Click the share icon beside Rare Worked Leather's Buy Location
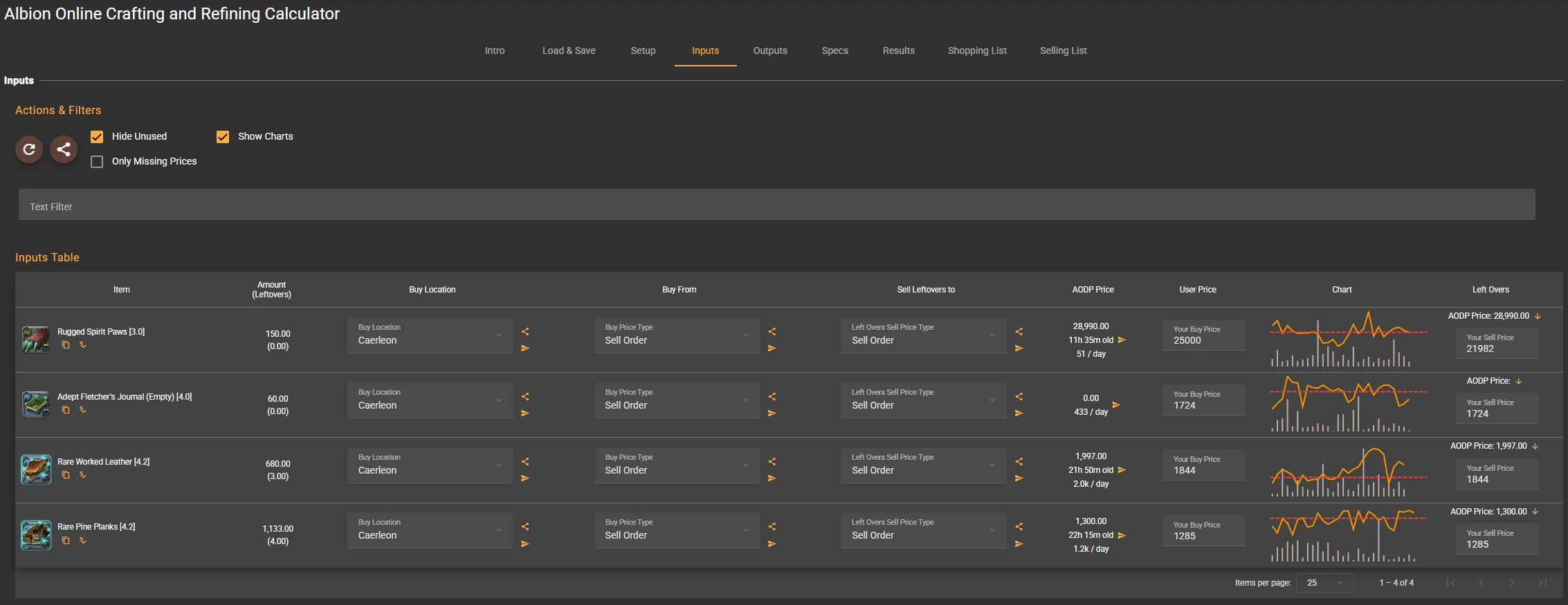This screenshot has height=605, width=1568. click(x=525, y=462)
